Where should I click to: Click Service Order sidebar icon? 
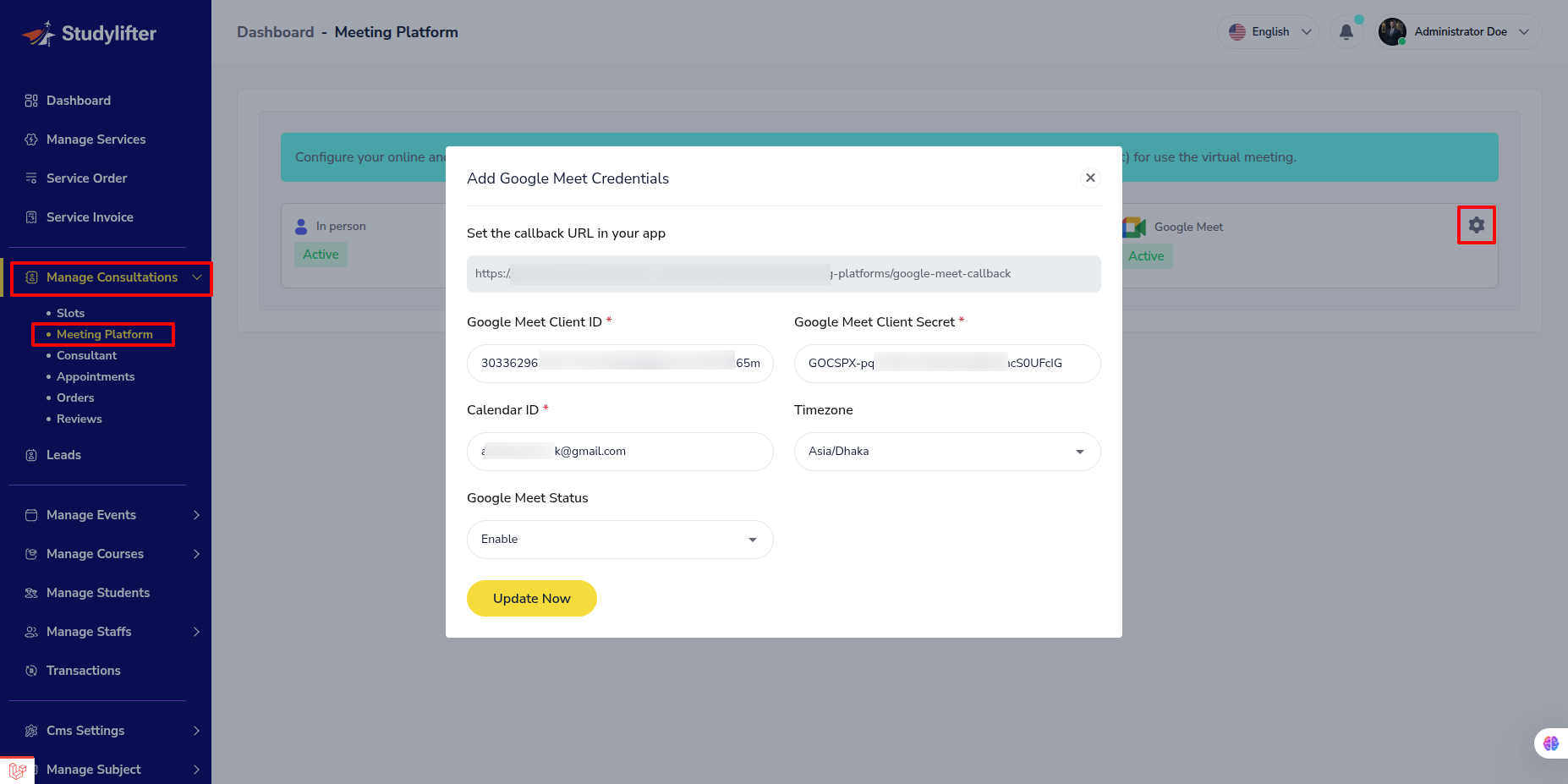(x=31, y=178)
